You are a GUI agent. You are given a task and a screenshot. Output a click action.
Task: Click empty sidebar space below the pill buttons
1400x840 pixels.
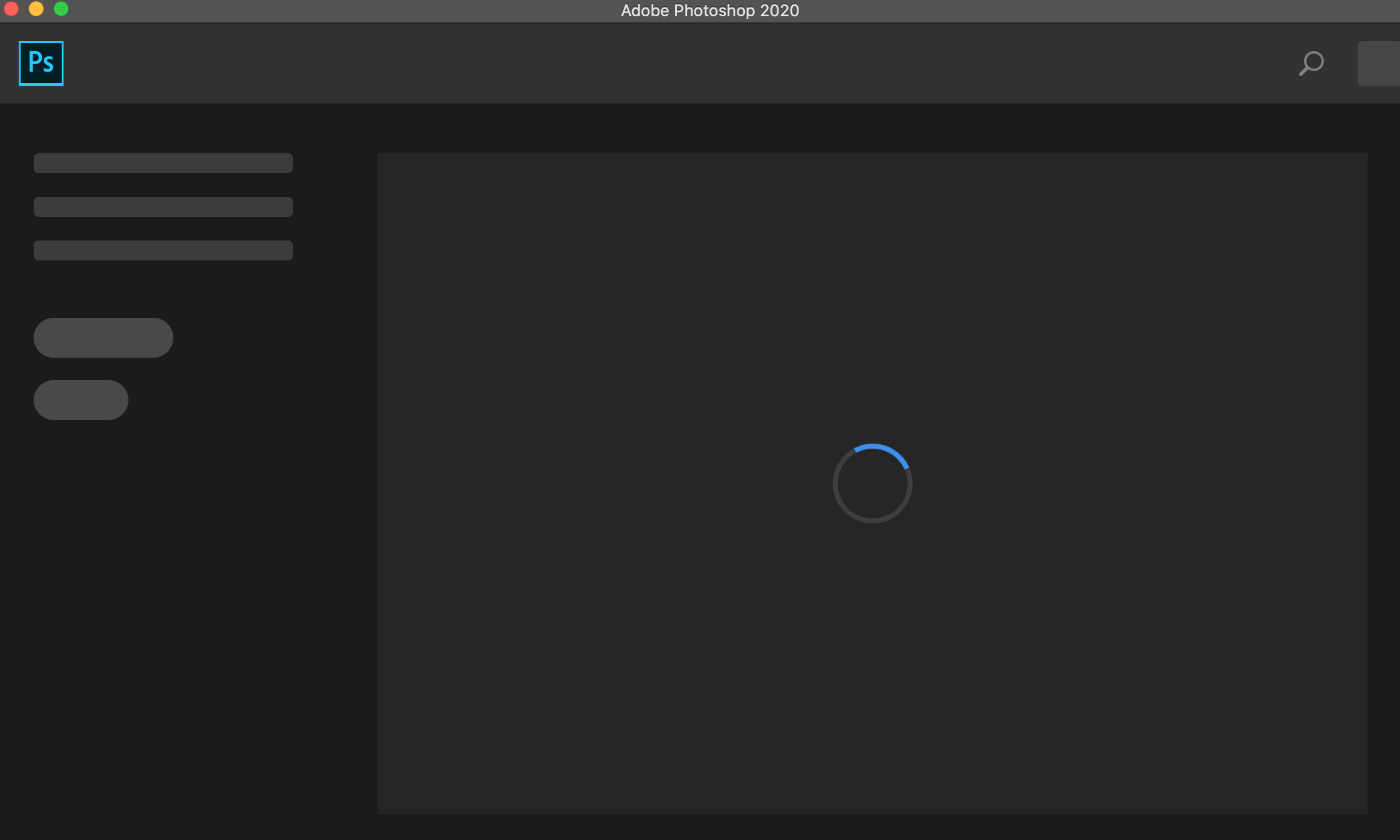[x=162, y=592]
